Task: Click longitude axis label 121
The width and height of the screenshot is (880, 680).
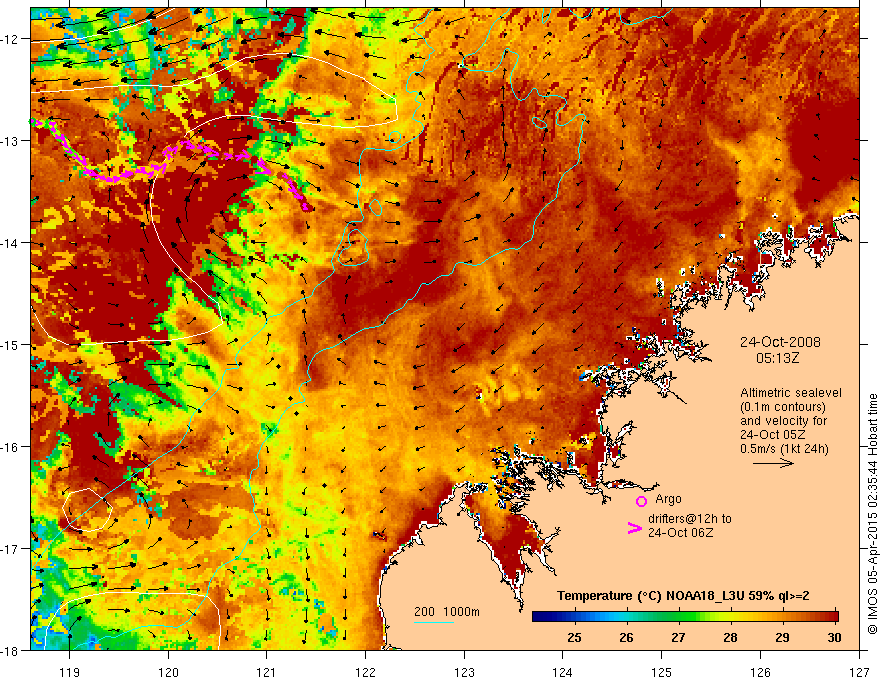Action: pyautogui.click(x=267, y=672)
